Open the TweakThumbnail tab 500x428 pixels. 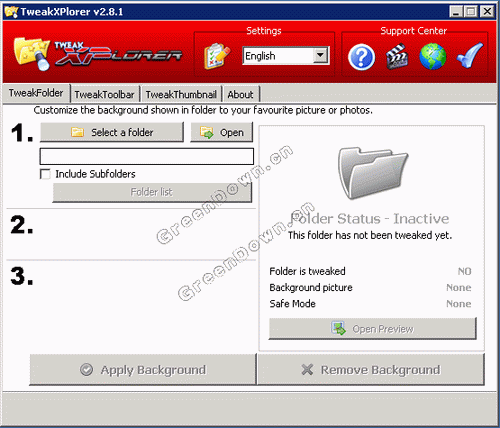181,95
